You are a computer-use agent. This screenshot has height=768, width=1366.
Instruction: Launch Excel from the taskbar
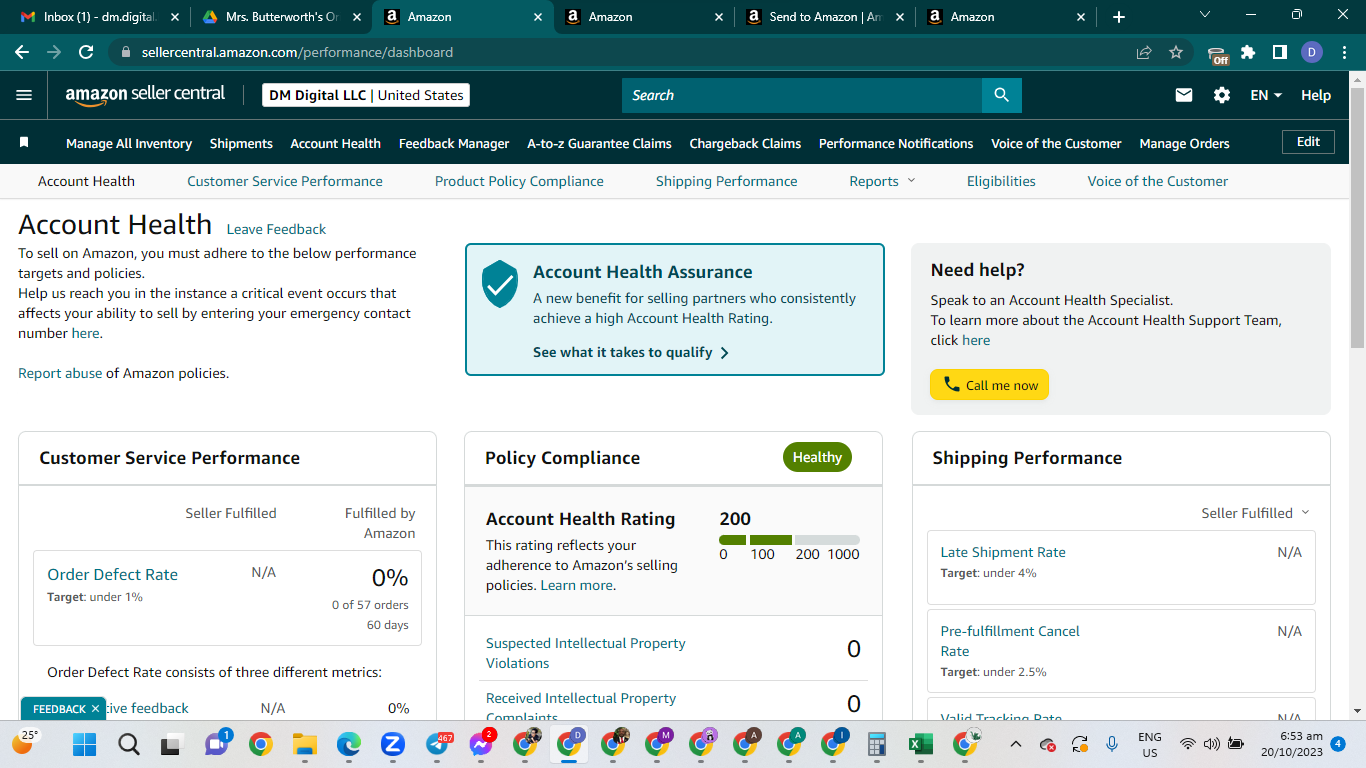coord(920,744)
